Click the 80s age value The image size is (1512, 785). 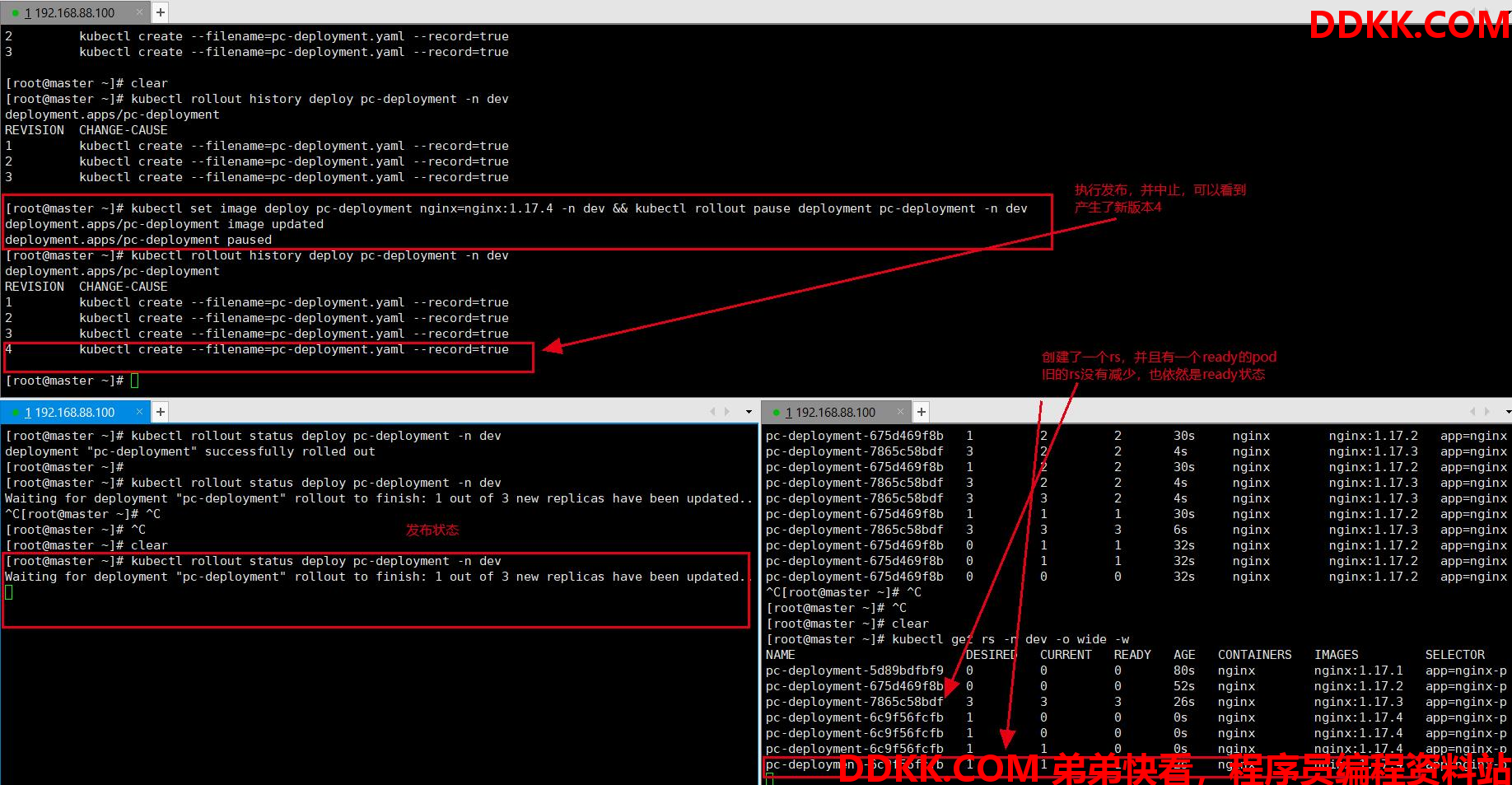coord(1184,671)
